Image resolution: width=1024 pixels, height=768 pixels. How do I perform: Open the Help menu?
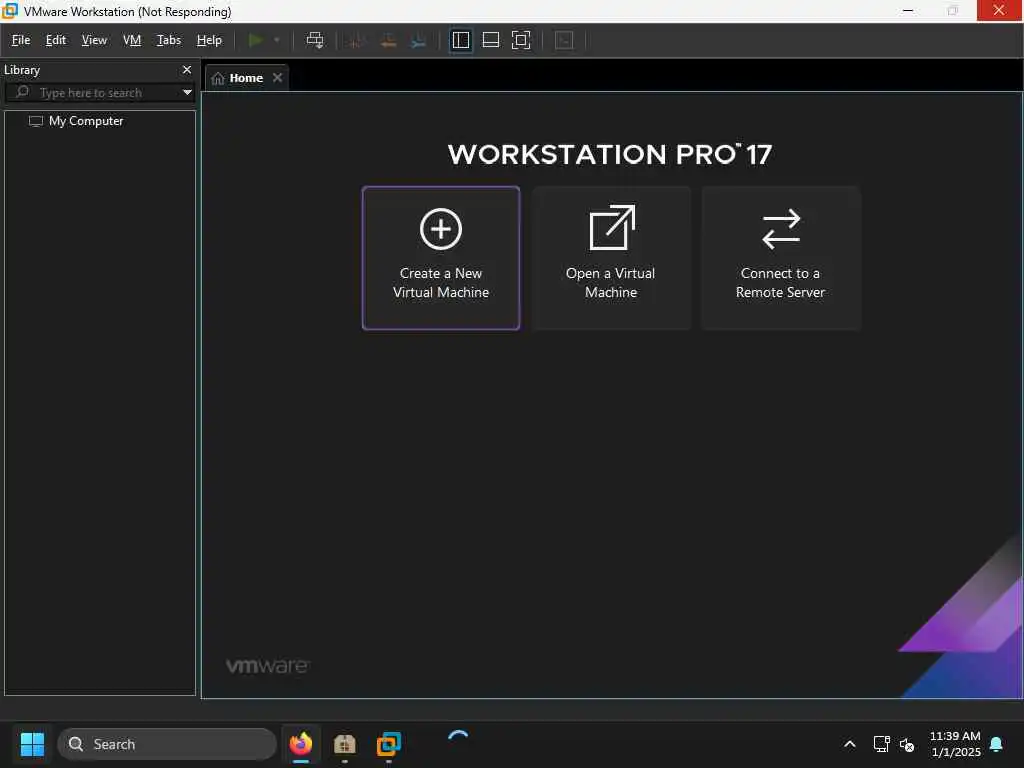(209, 40)
